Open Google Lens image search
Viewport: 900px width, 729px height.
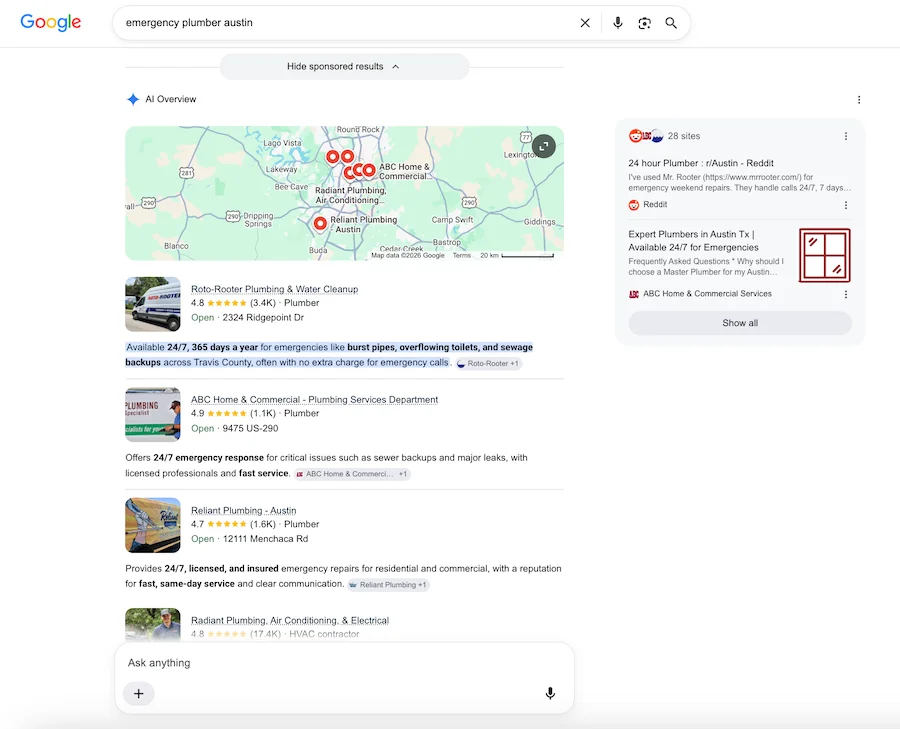tap(645, 23)
